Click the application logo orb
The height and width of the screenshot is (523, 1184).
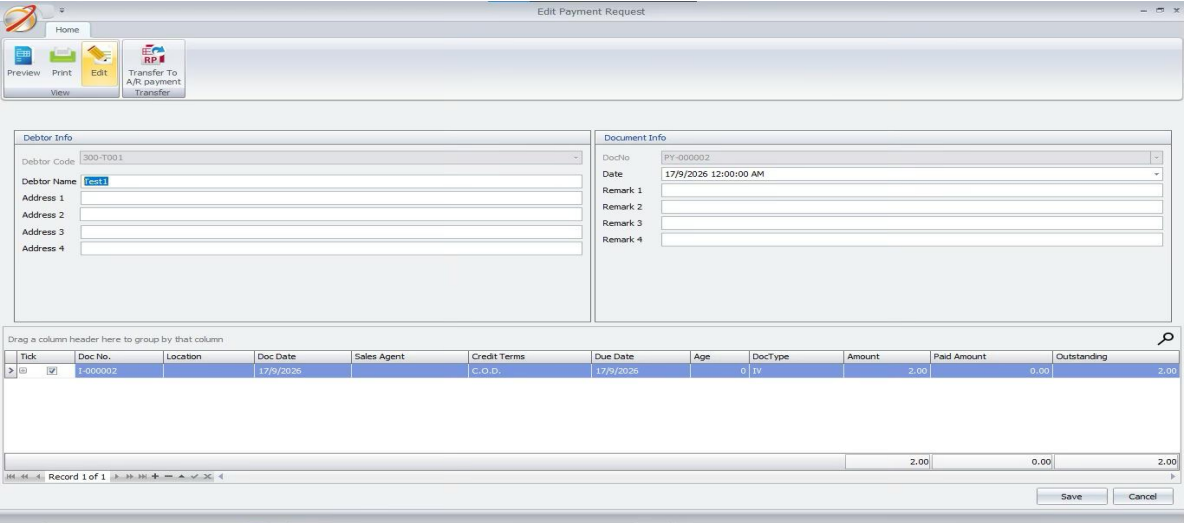pos(20,18)
